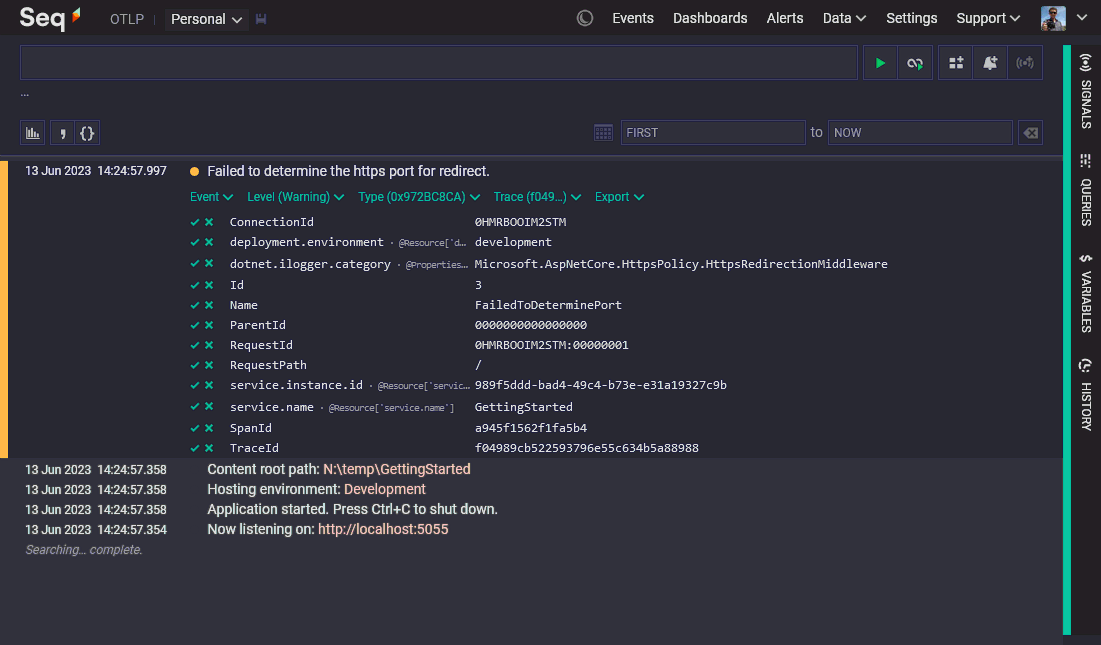
Task: Exclude dotnet.ilogger.category with the X
Action: 209,264
